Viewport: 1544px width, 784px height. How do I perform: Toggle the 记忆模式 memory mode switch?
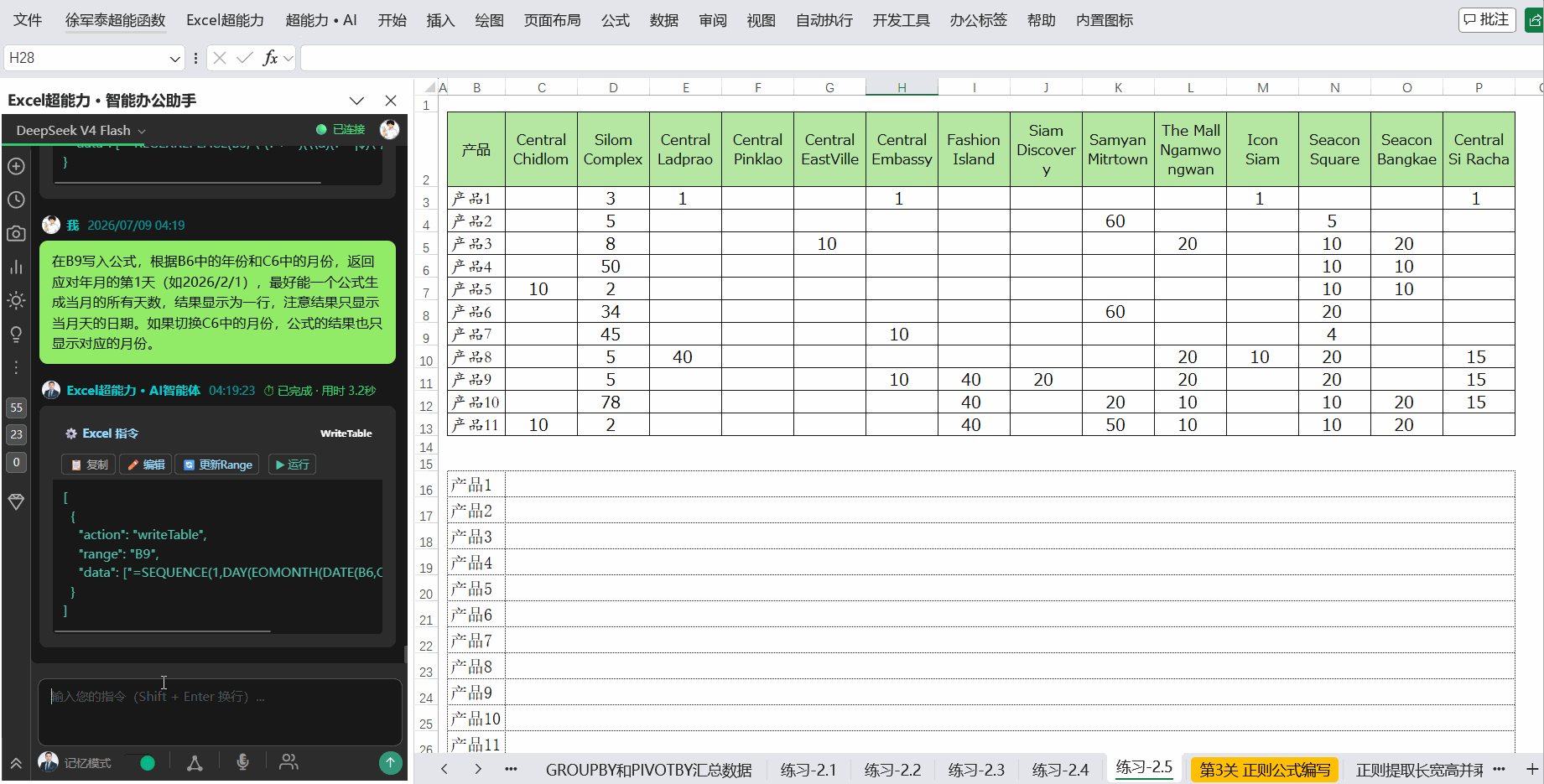[x=139, y=762]
